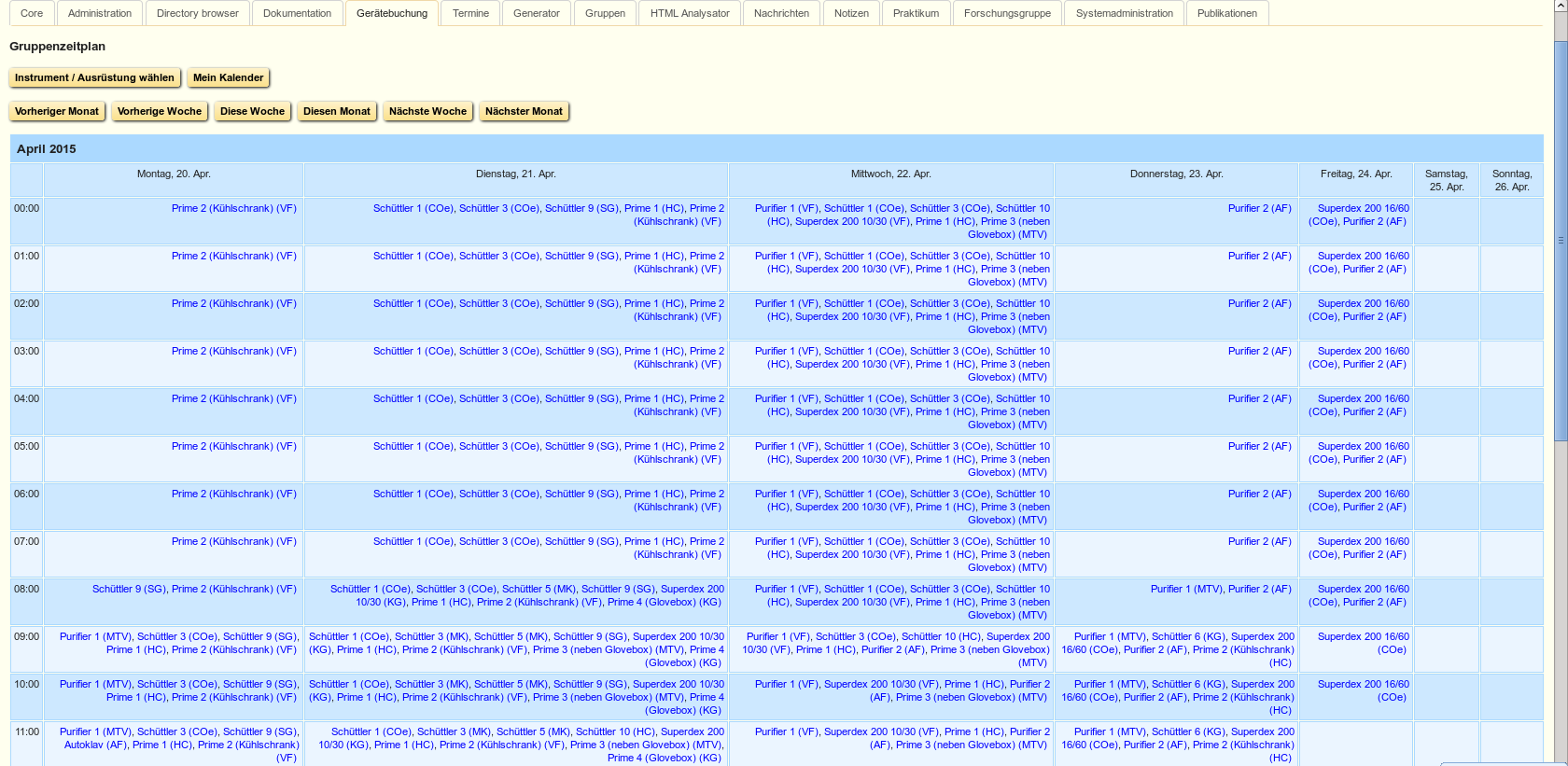Switch to the Nachrichten tab
Screen dimensions: 1568x766
(781, 13)
